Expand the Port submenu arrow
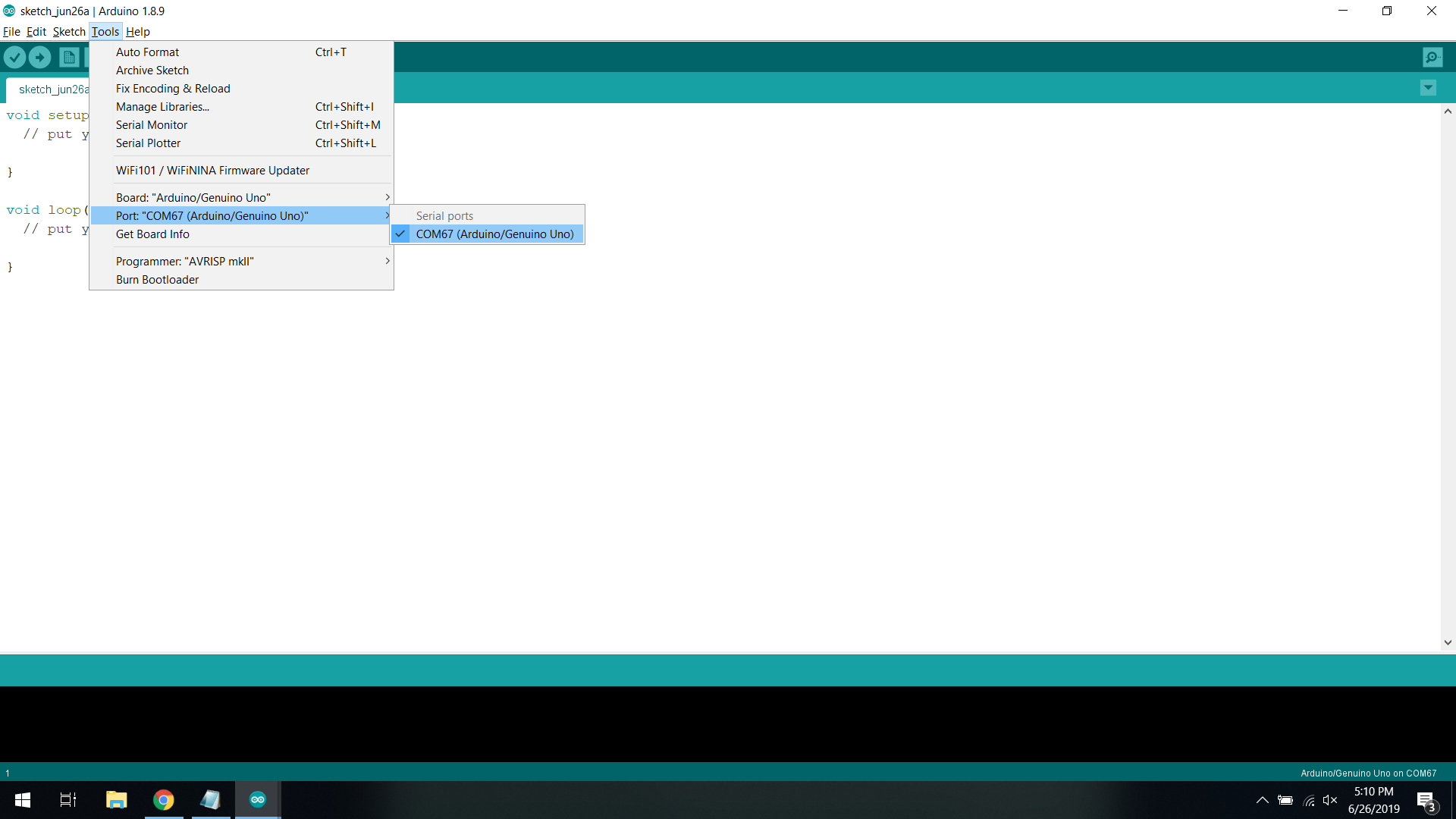 [387, 215]
